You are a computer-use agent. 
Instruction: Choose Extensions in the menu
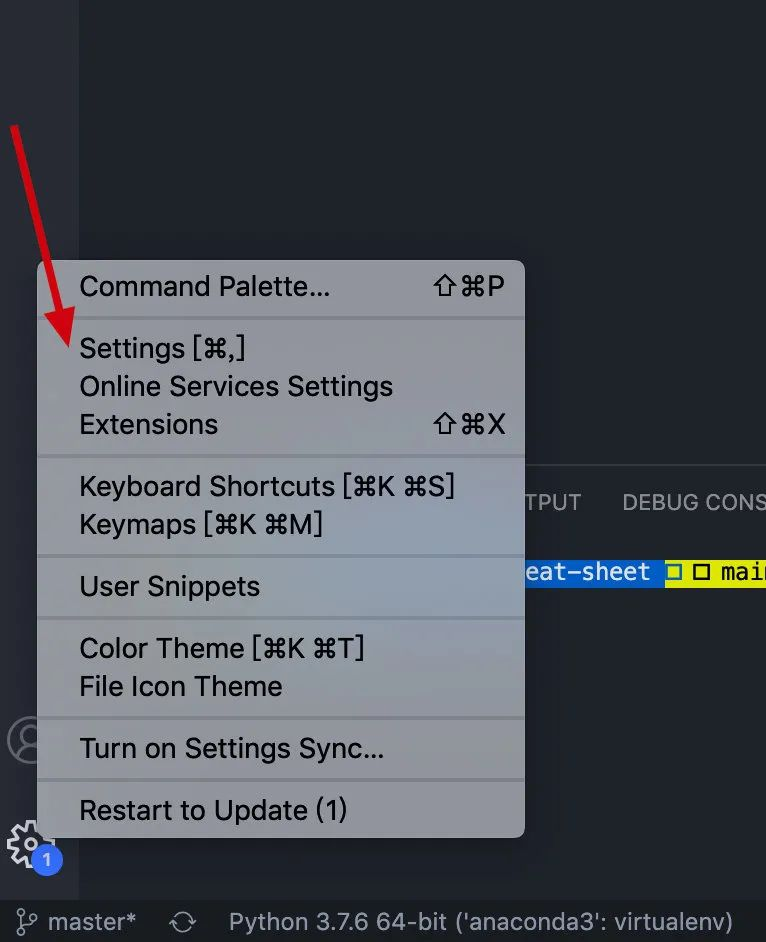281,424
